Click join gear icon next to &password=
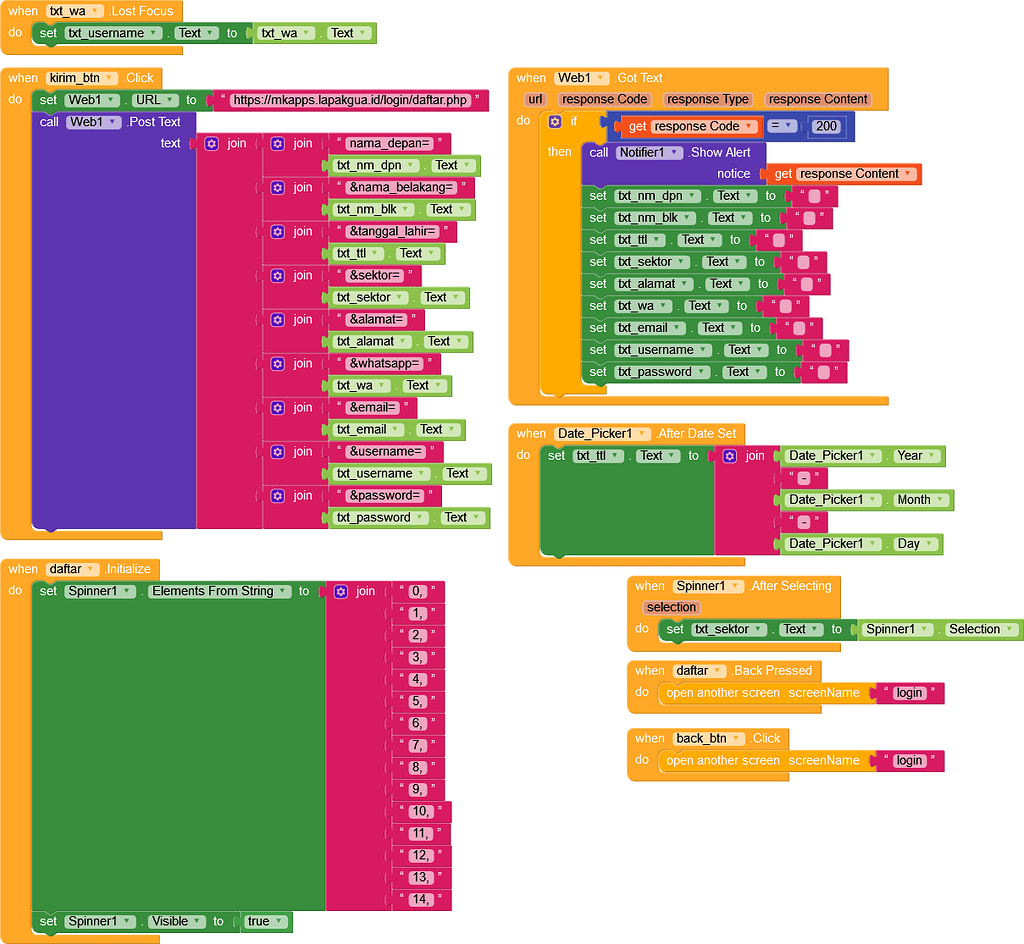This screenshot has width=1024, height=944. pos(278,496)
